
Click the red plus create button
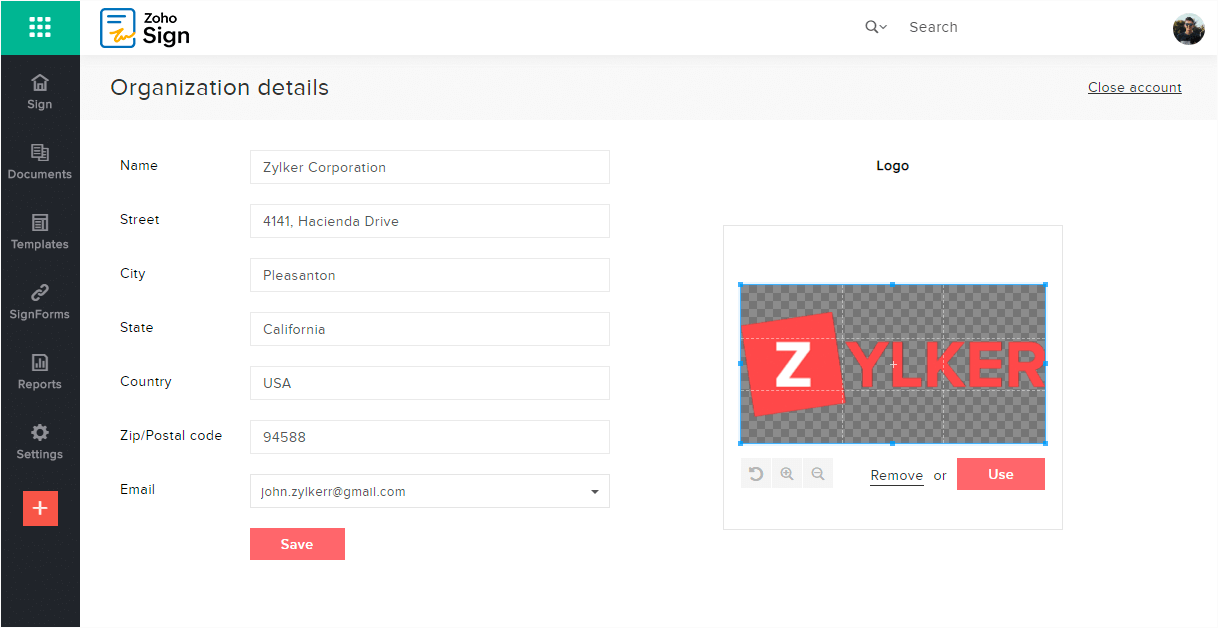point(40,508)
